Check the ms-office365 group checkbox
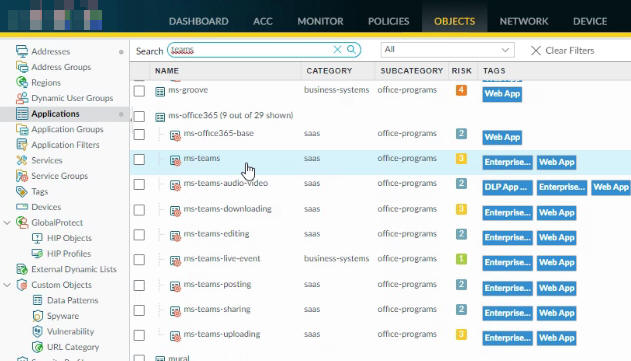 click(139, 116)
